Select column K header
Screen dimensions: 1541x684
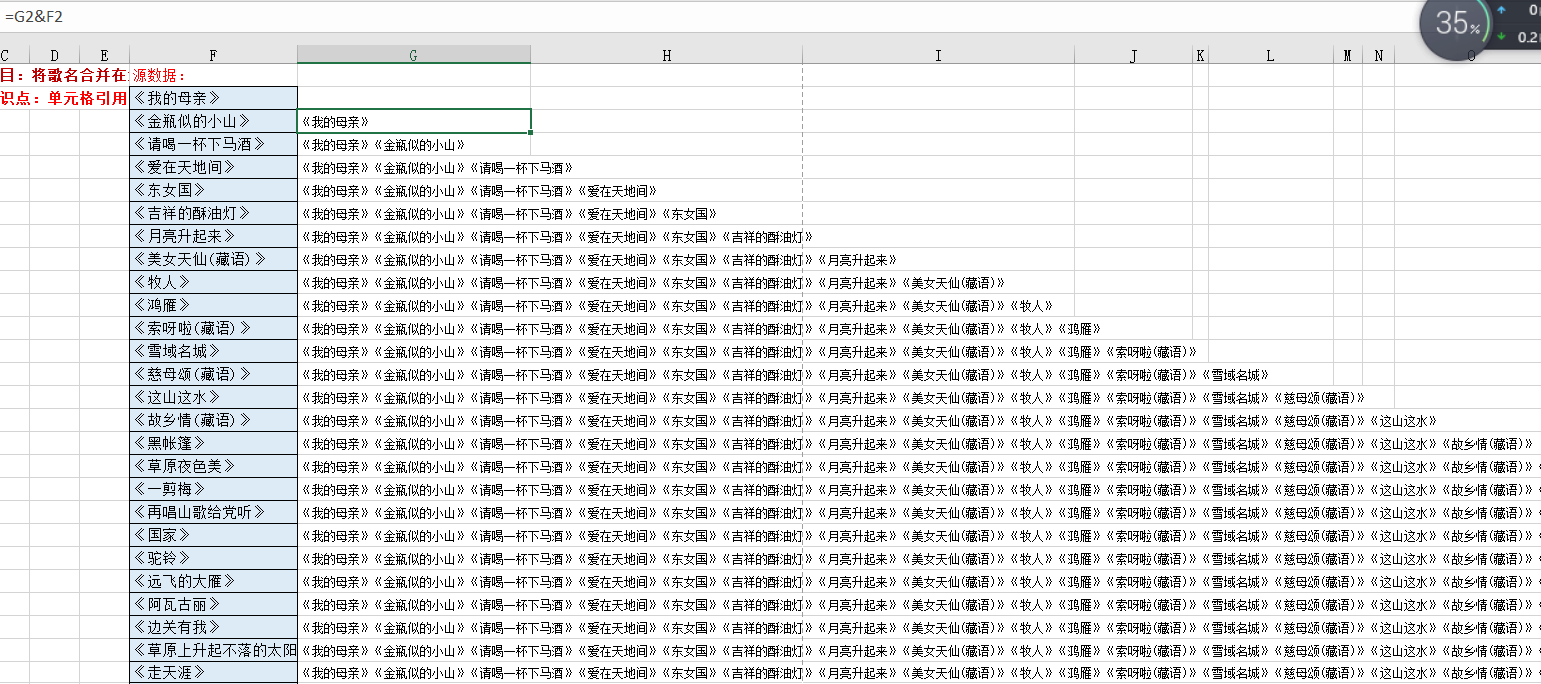coord(1200,56)
